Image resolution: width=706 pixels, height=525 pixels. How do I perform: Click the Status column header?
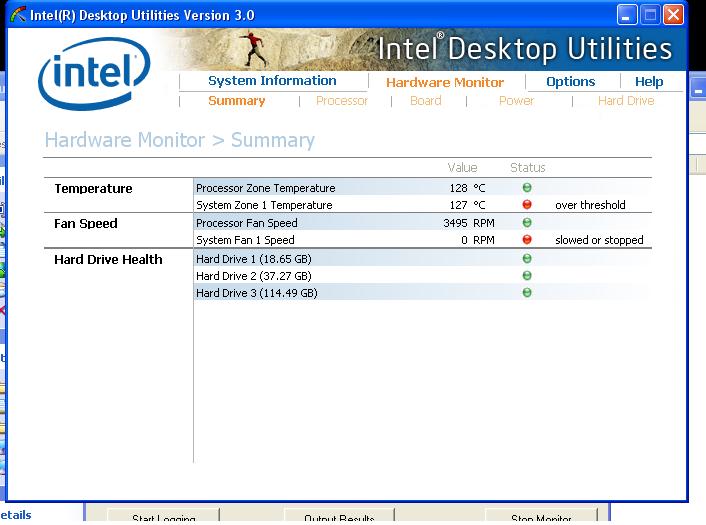(527, 167)
